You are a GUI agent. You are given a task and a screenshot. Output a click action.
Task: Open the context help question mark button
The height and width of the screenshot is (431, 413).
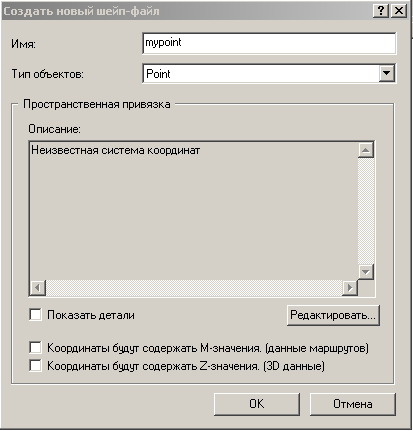click(381, 11)
